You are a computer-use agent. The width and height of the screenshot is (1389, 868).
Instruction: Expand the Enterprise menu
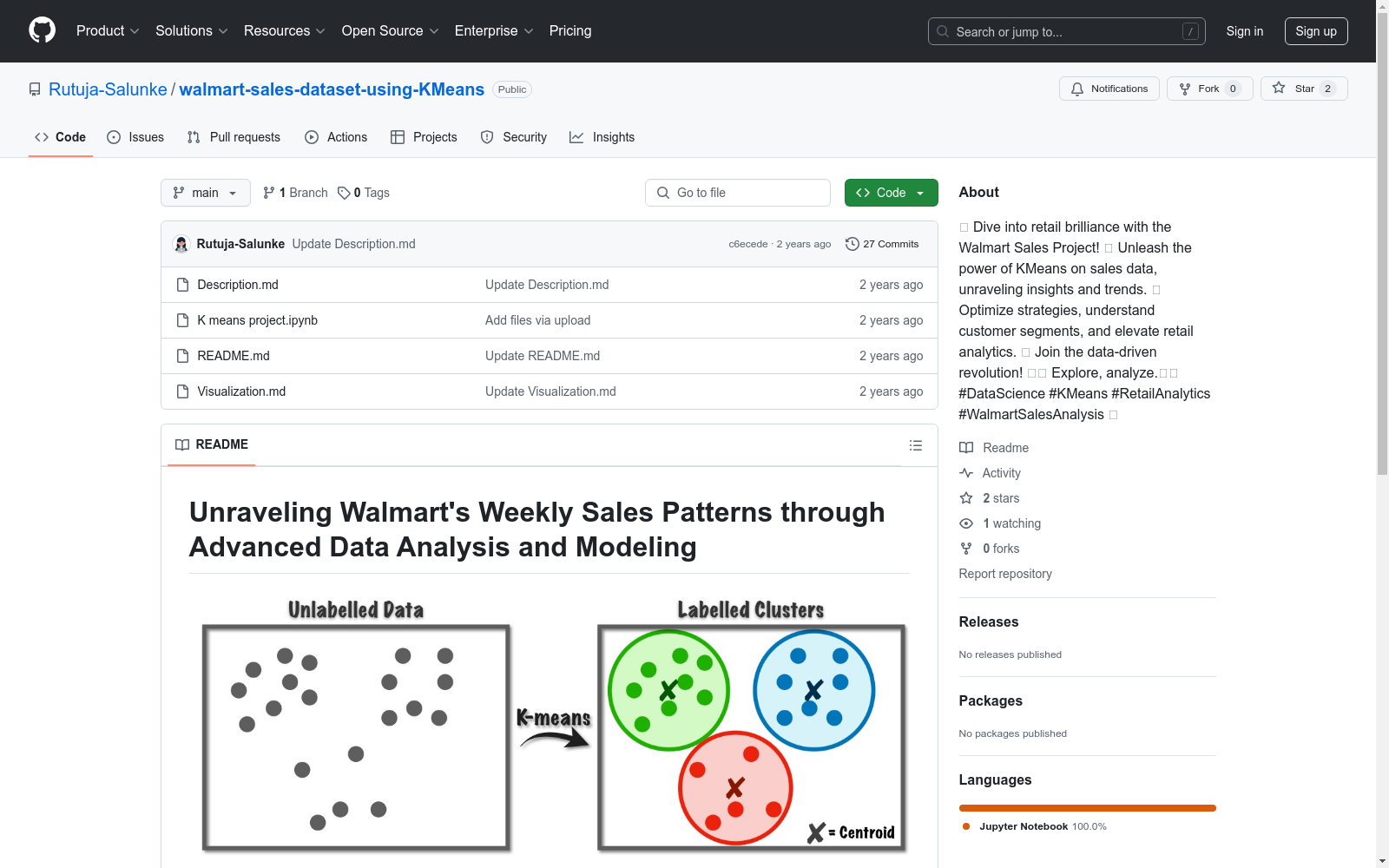point(494,31)
